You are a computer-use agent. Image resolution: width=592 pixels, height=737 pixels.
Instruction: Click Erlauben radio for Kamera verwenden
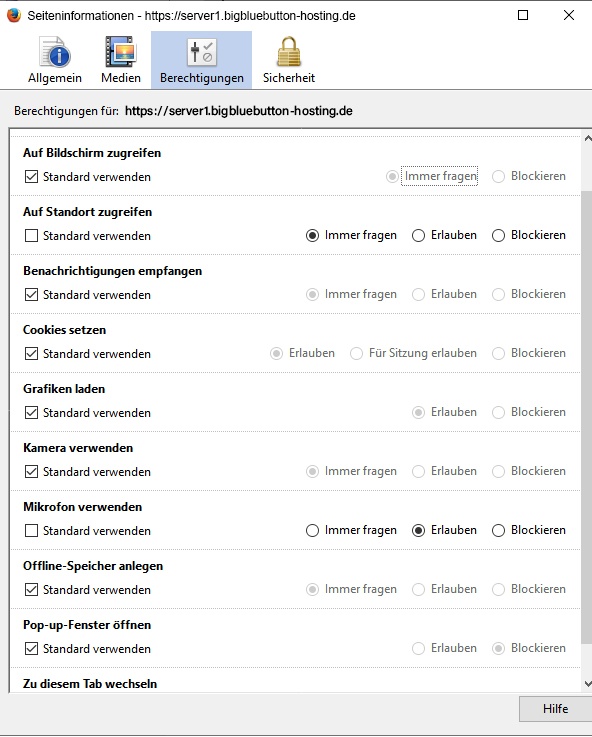[x=418, y=471]
